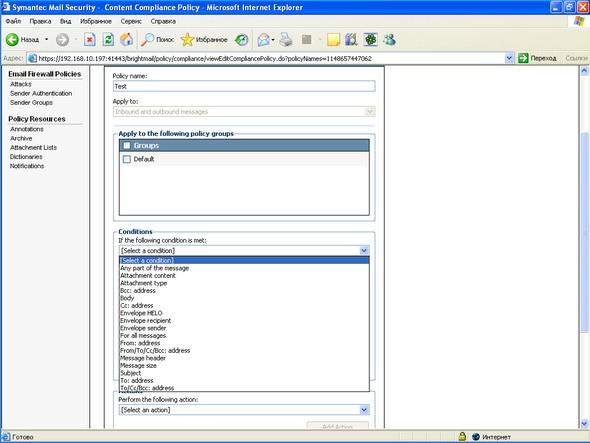Select 'Subject' condition option
The width and height of the screenshot is (590, 443).
tap(244, 373)
